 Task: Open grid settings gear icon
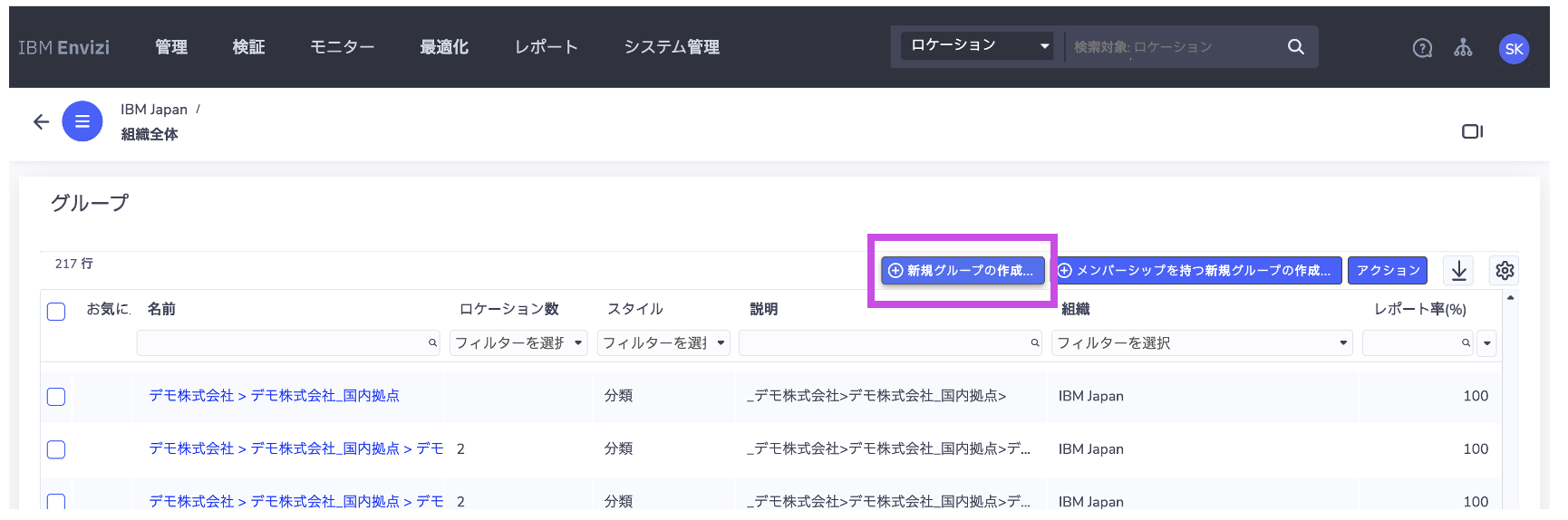pos(1505,270)
